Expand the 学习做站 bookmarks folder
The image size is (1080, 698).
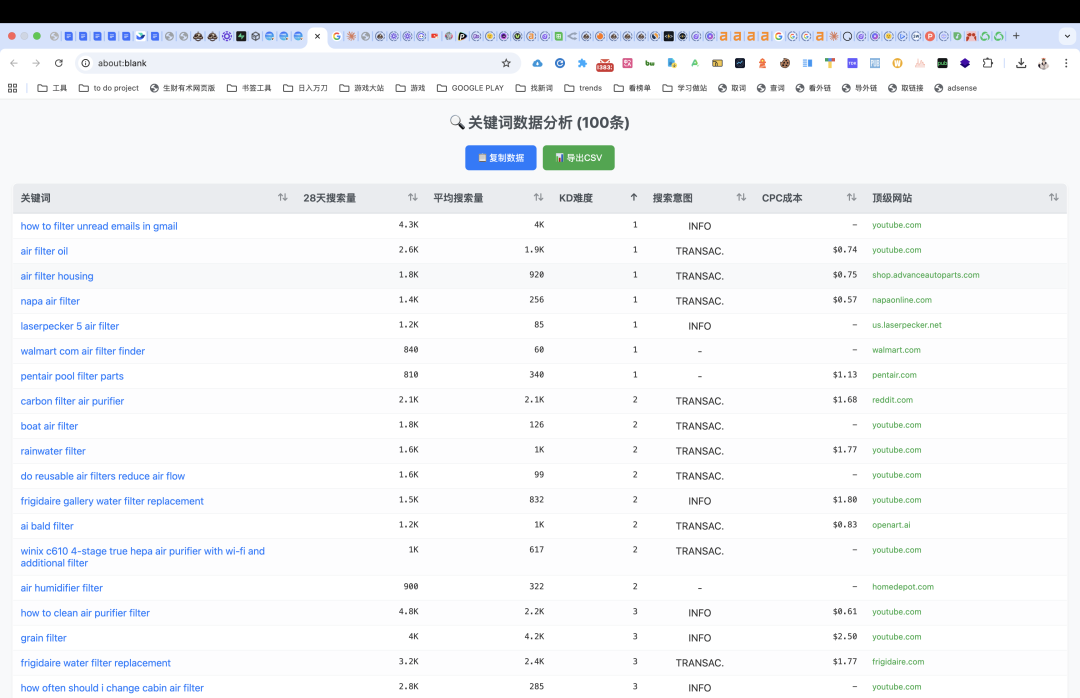coord(685,88)
